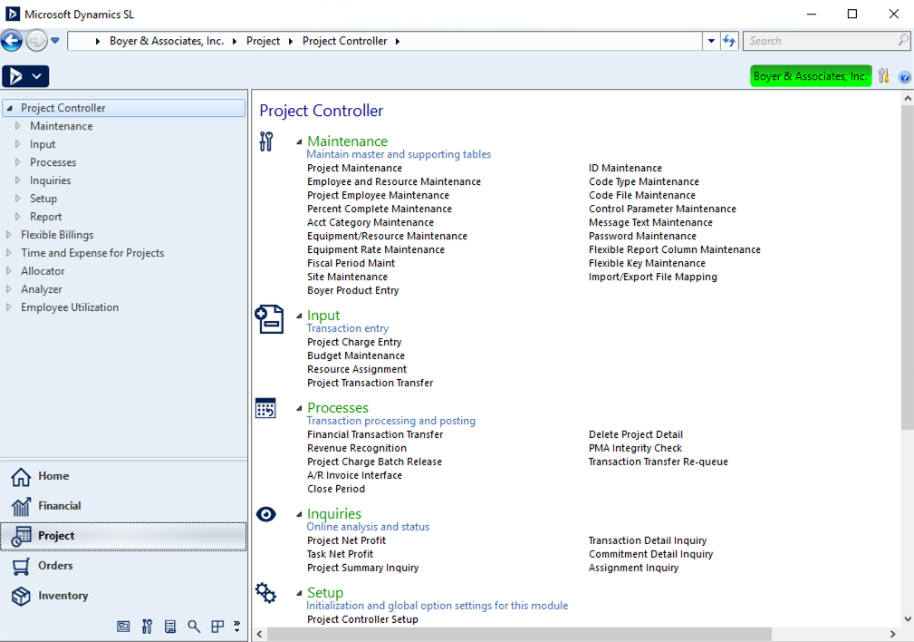The height and width of the screenshot is (642, 914).
Task: Expand the Inquiries node in the left tree
Action: pyautogui.click(x=17, y=180)
